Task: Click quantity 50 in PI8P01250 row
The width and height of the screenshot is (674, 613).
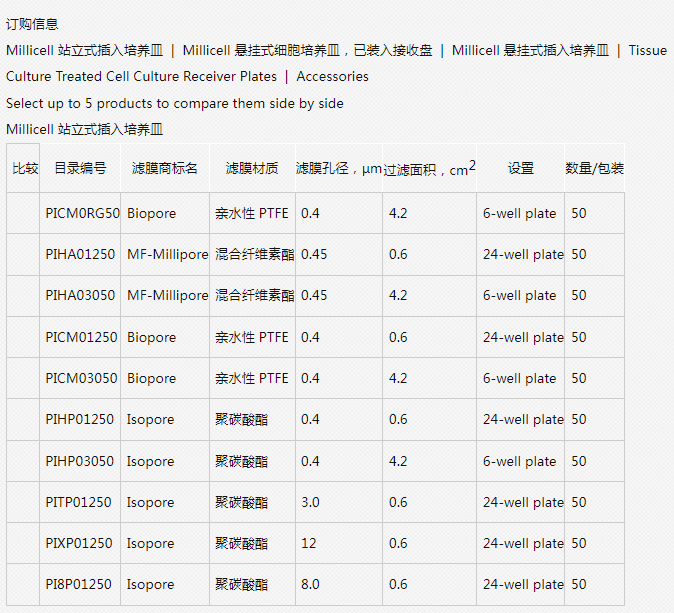Action: point(579,584)
